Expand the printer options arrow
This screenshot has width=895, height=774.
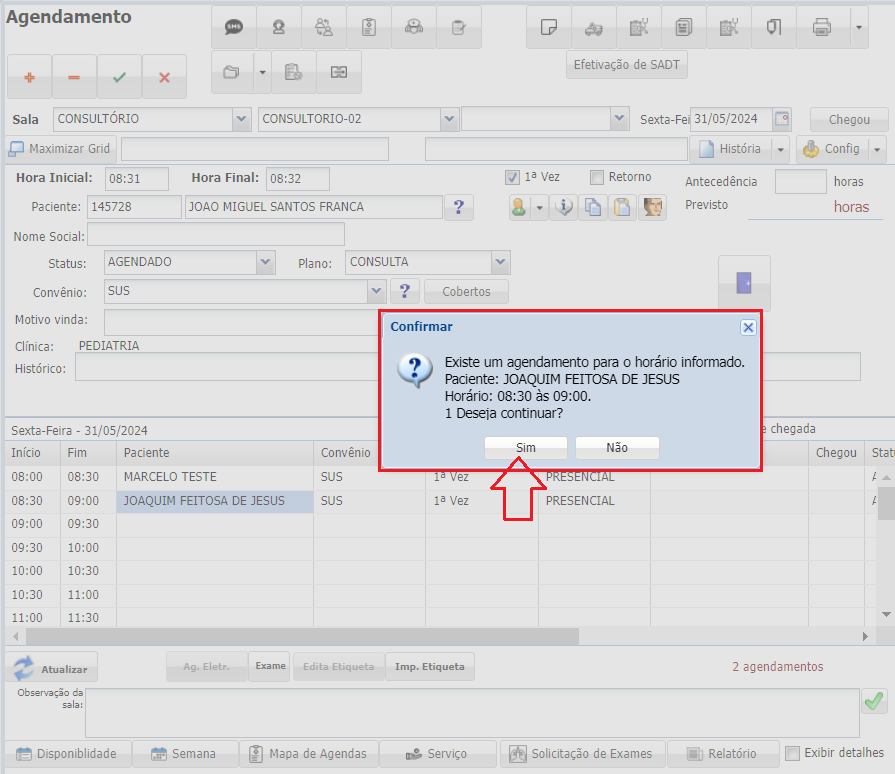(x=858, y=27)
